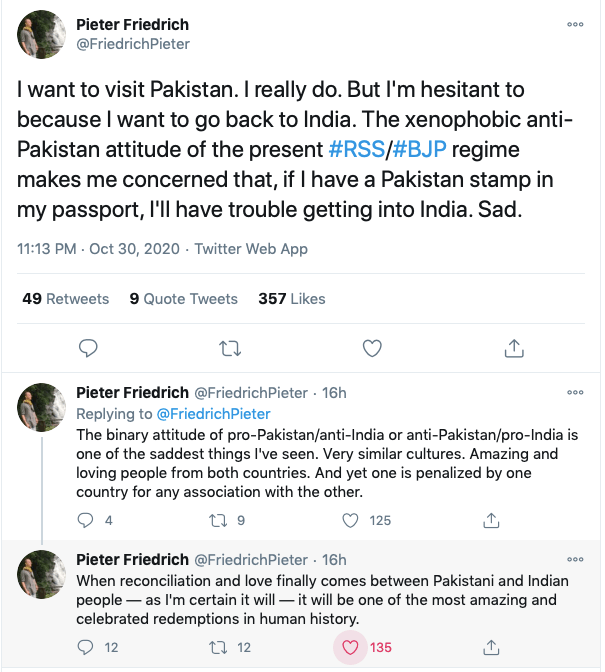Like the tweet with 135 likes

point(351,647)
